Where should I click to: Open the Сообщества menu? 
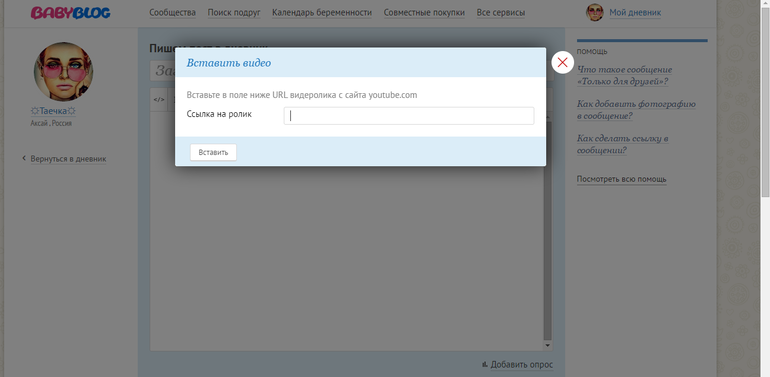[172, 13]
